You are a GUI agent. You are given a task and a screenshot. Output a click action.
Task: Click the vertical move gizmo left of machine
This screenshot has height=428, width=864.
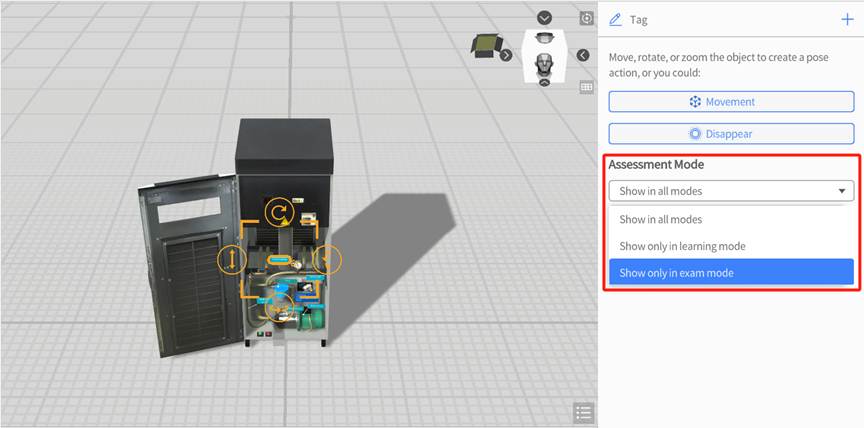click(231, 261)
